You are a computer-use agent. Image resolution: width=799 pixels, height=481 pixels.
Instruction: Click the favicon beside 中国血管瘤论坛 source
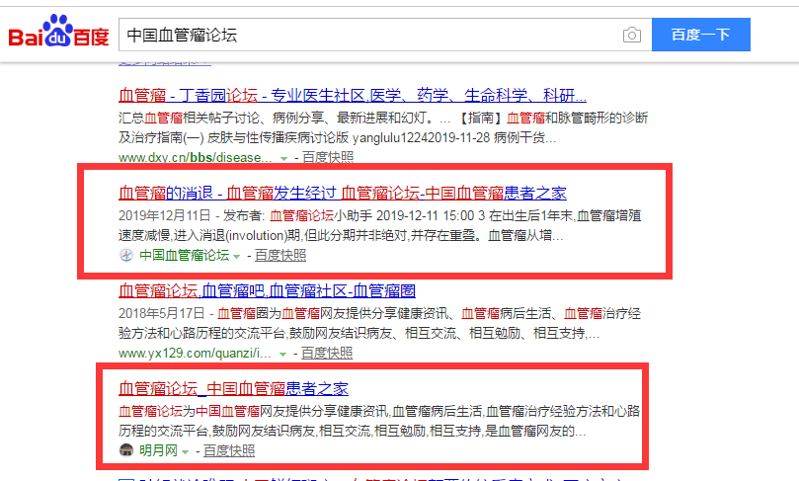click(126, 255)
